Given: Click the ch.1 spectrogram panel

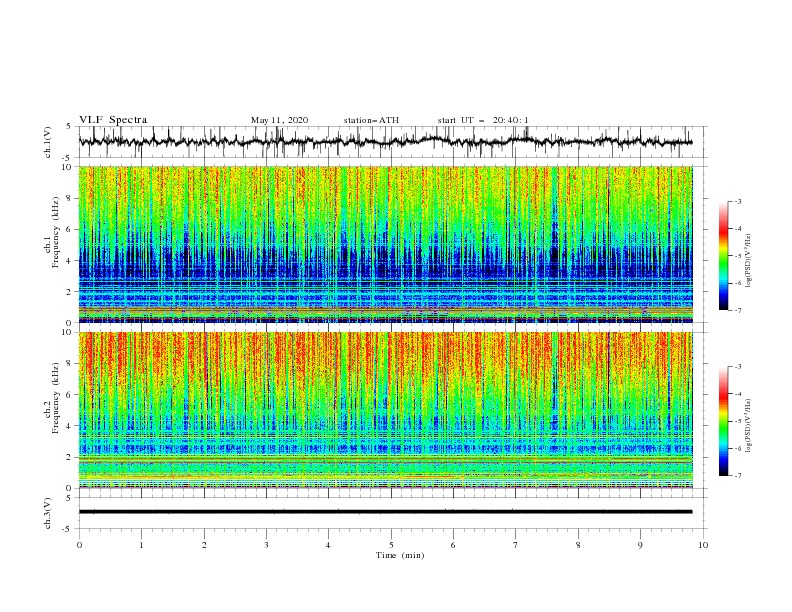Looking at the screenshot, I should coord(385,244).
